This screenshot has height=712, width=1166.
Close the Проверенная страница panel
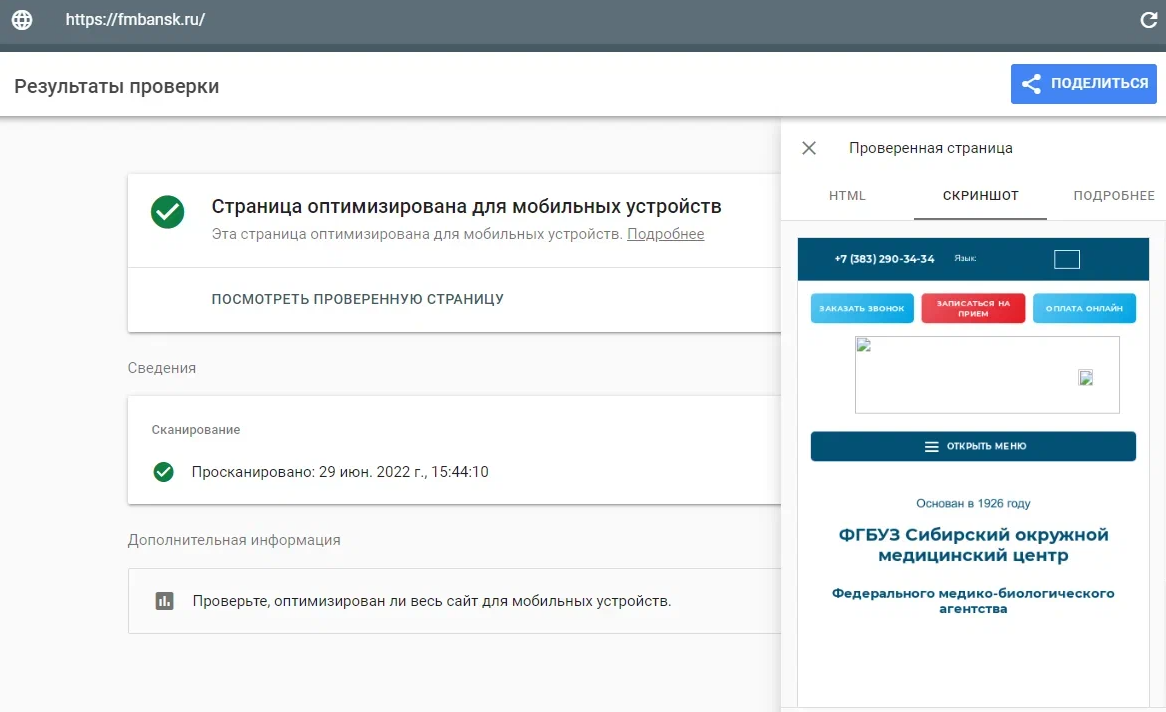(x=809, y=148)
